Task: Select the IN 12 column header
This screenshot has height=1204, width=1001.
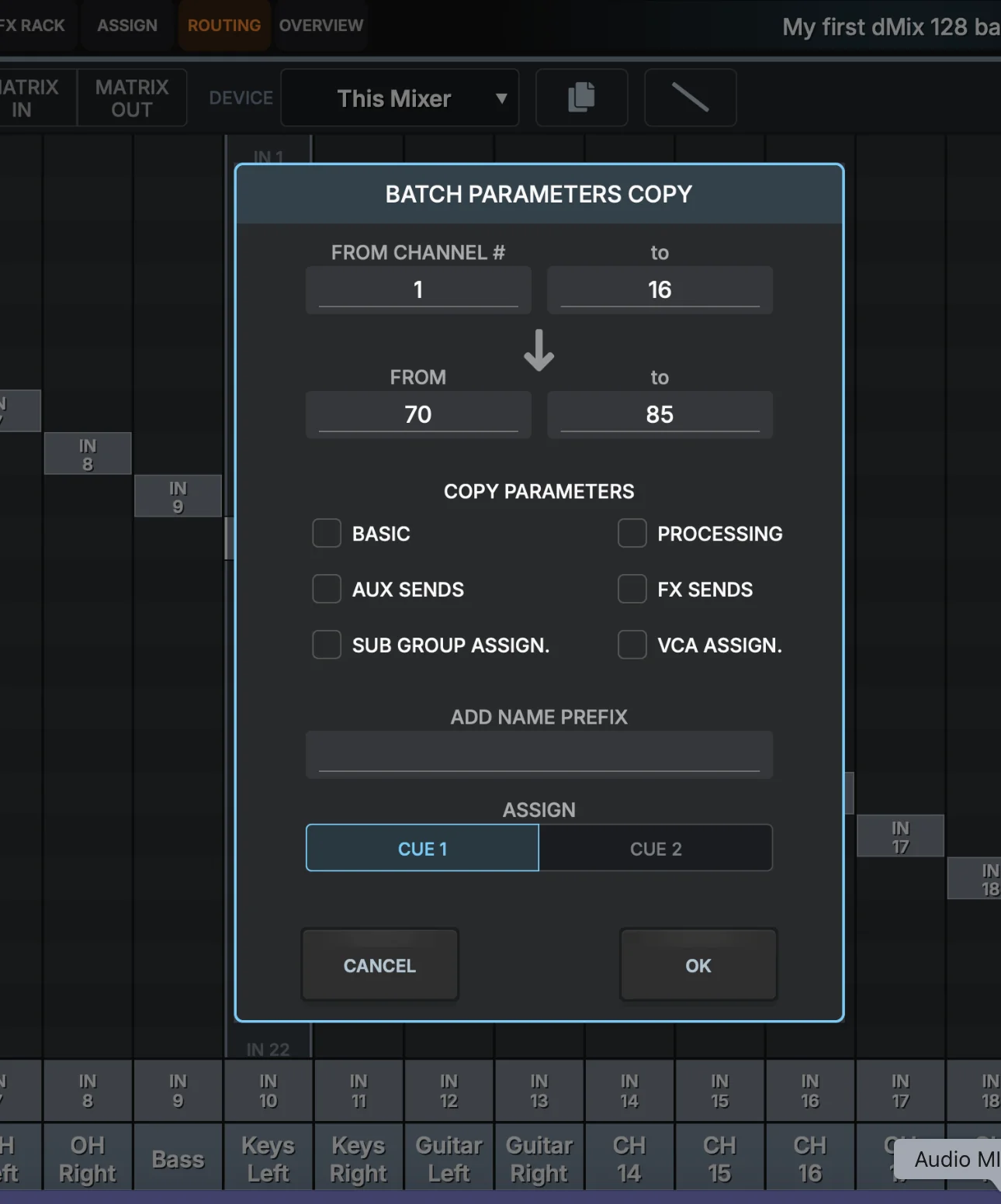Action: [449, 1091]
